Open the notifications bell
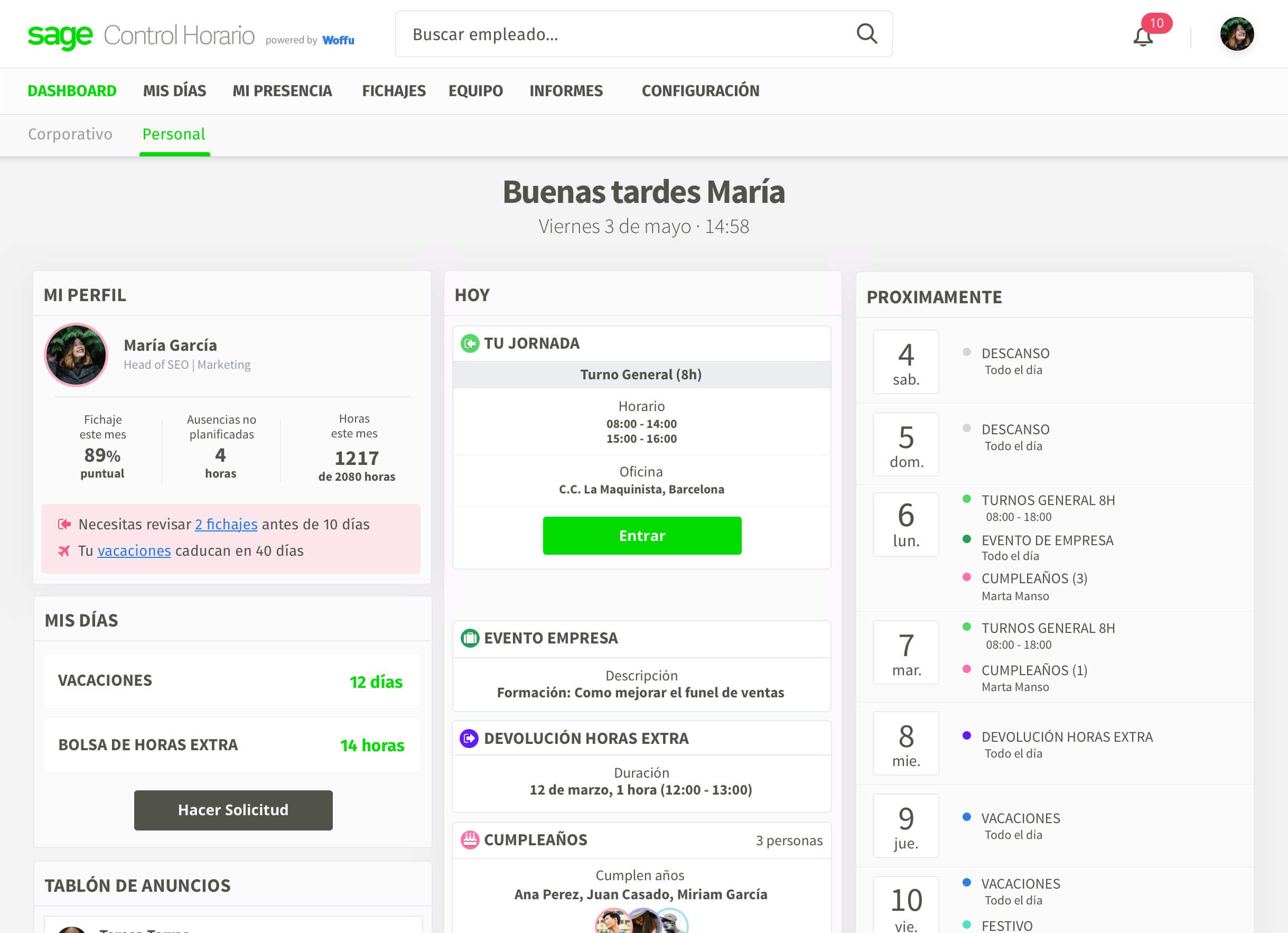The height and width of the screenshot is (933, 1288). (x=1143, y=38)
